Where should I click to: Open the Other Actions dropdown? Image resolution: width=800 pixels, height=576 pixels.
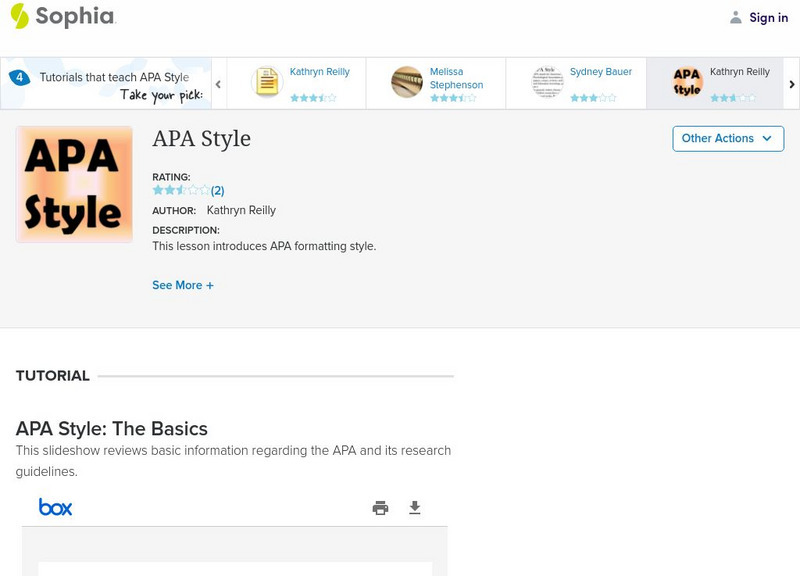pyautogui.click(x=727, y=139)
